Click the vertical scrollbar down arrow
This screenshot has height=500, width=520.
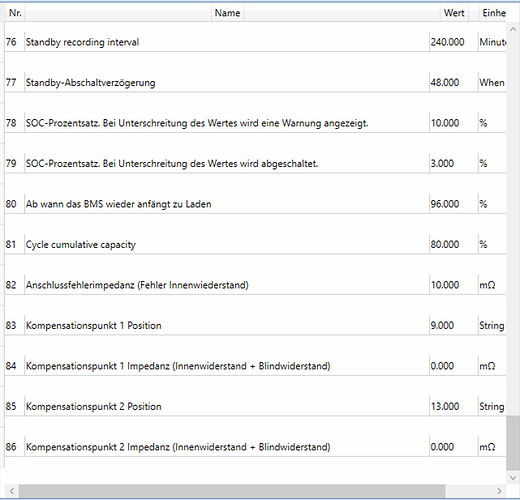tap(513, 478)
